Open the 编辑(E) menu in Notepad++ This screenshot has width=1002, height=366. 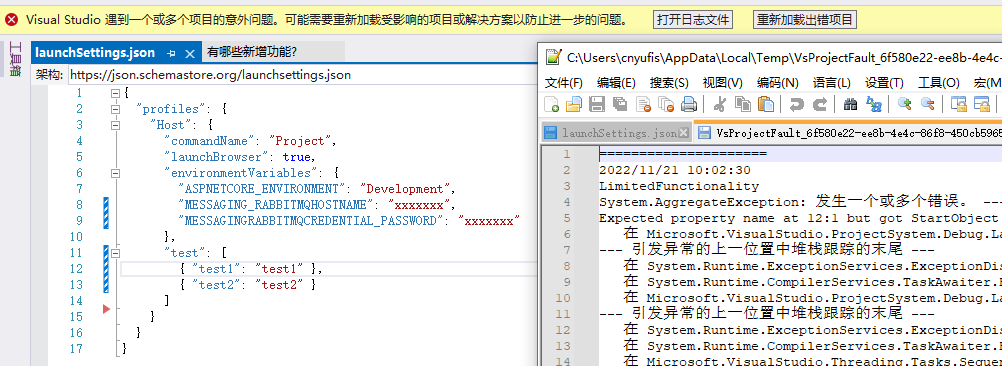click(617, 83)
